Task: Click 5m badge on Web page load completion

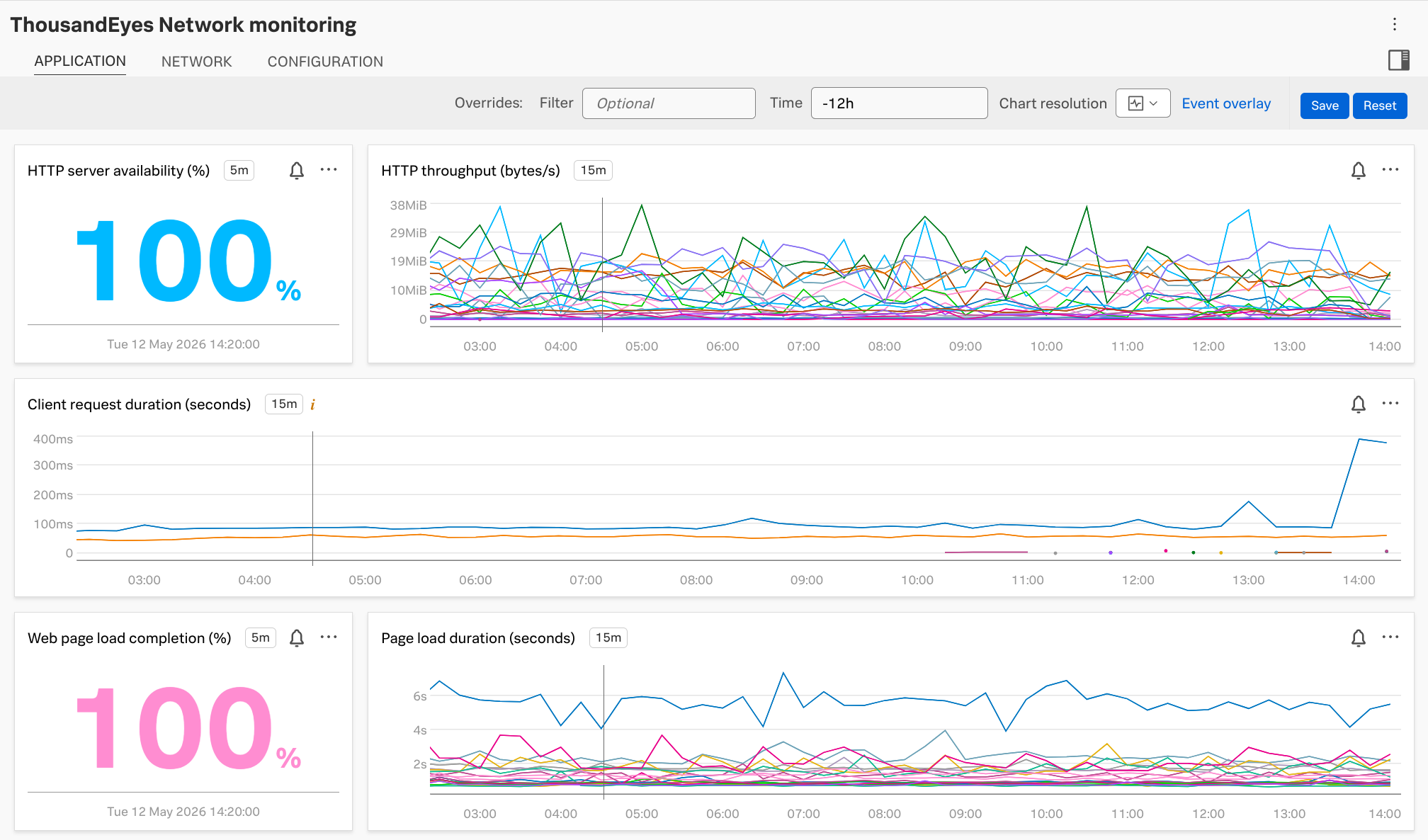Action: pyautogui.click(x=261, y=638)
